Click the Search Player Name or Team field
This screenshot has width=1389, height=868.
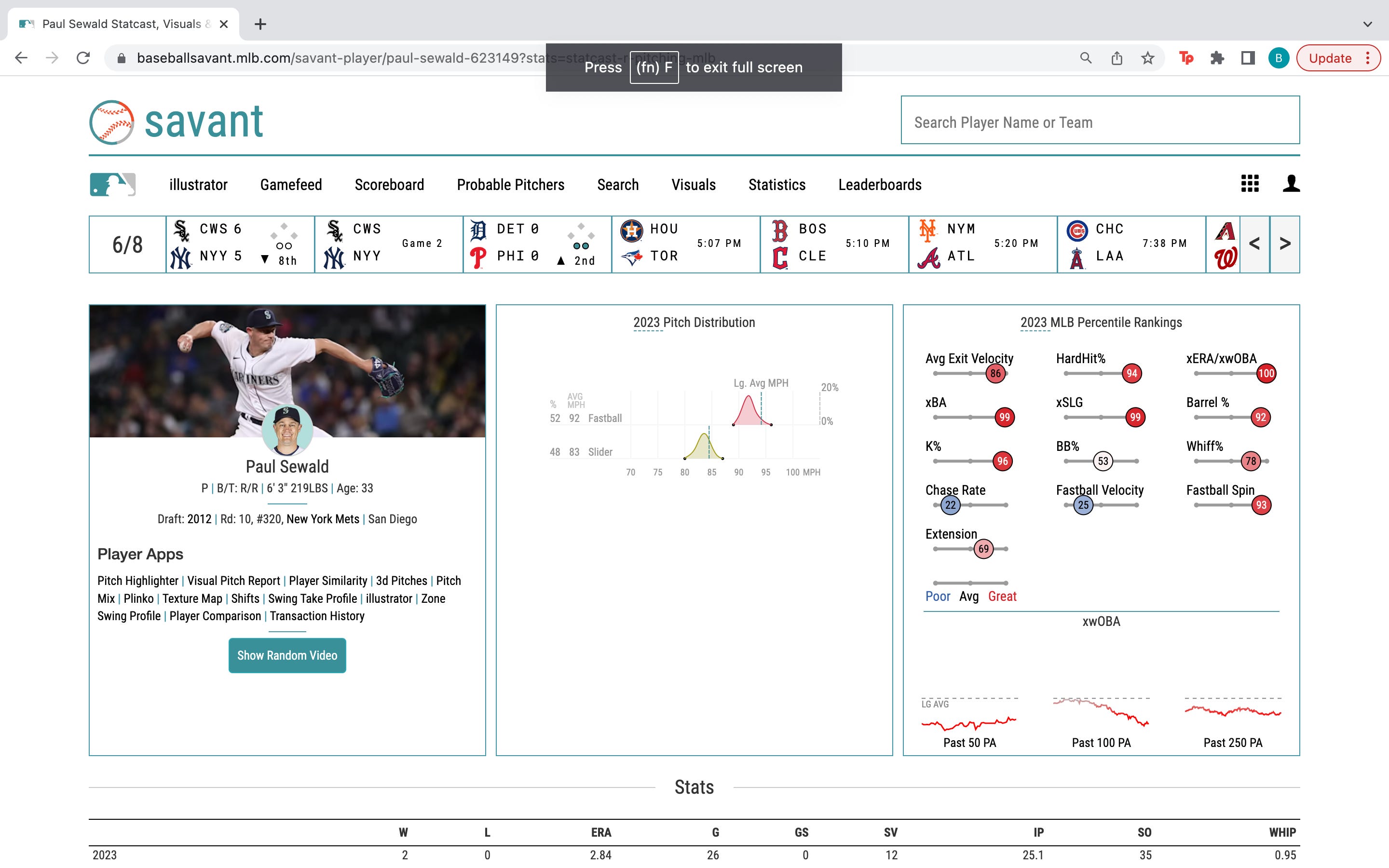point(1100,120)
